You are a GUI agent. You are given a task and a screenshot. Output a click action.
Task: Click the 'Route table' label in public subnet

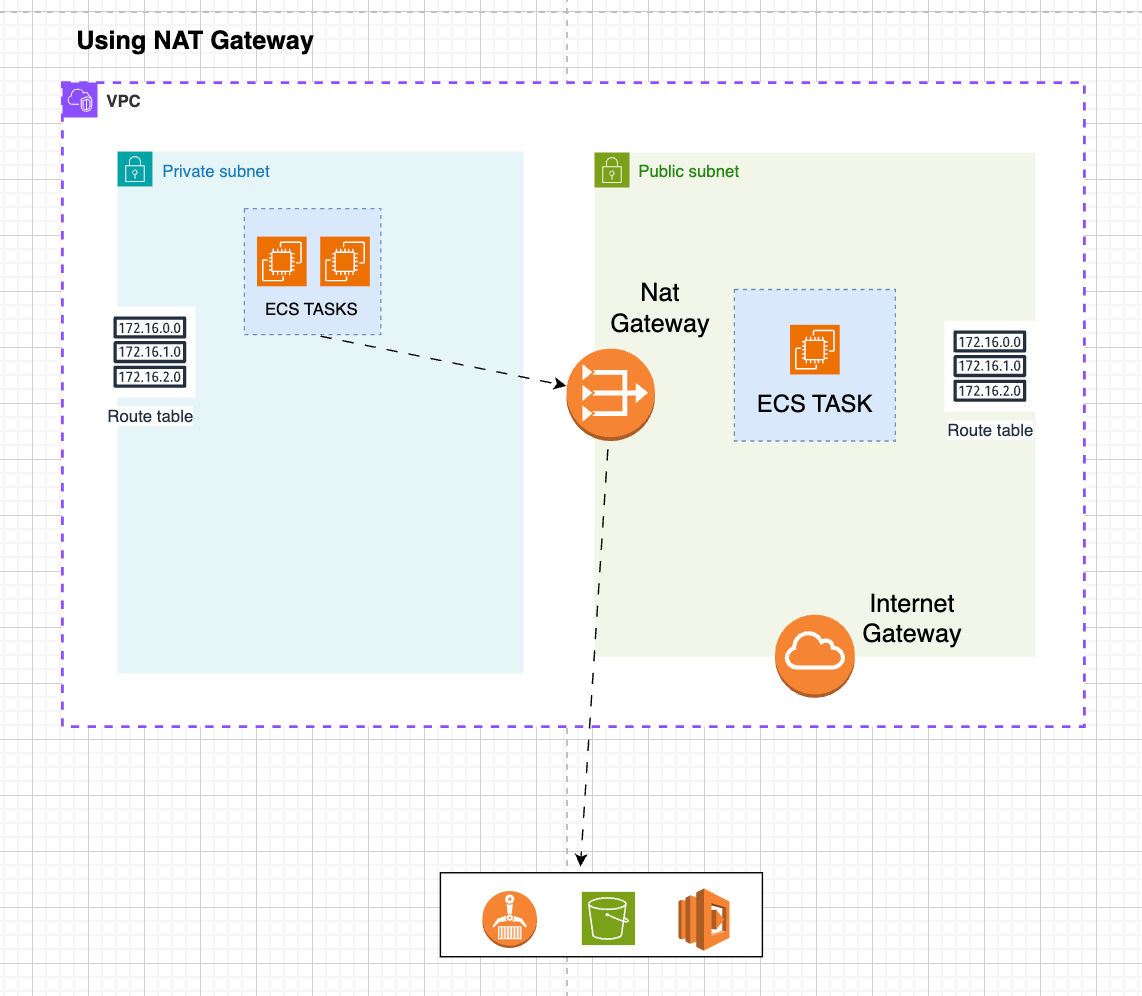point(990,430)
